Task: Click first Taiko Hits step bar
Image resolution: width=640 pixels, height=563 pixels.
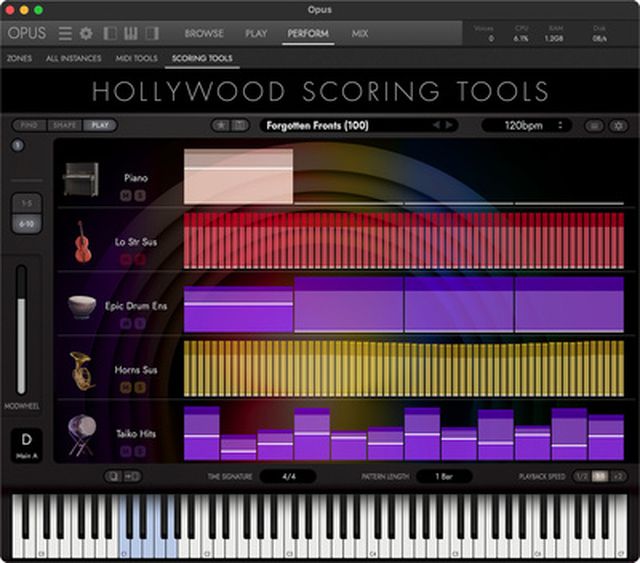Action: [202, 433]
